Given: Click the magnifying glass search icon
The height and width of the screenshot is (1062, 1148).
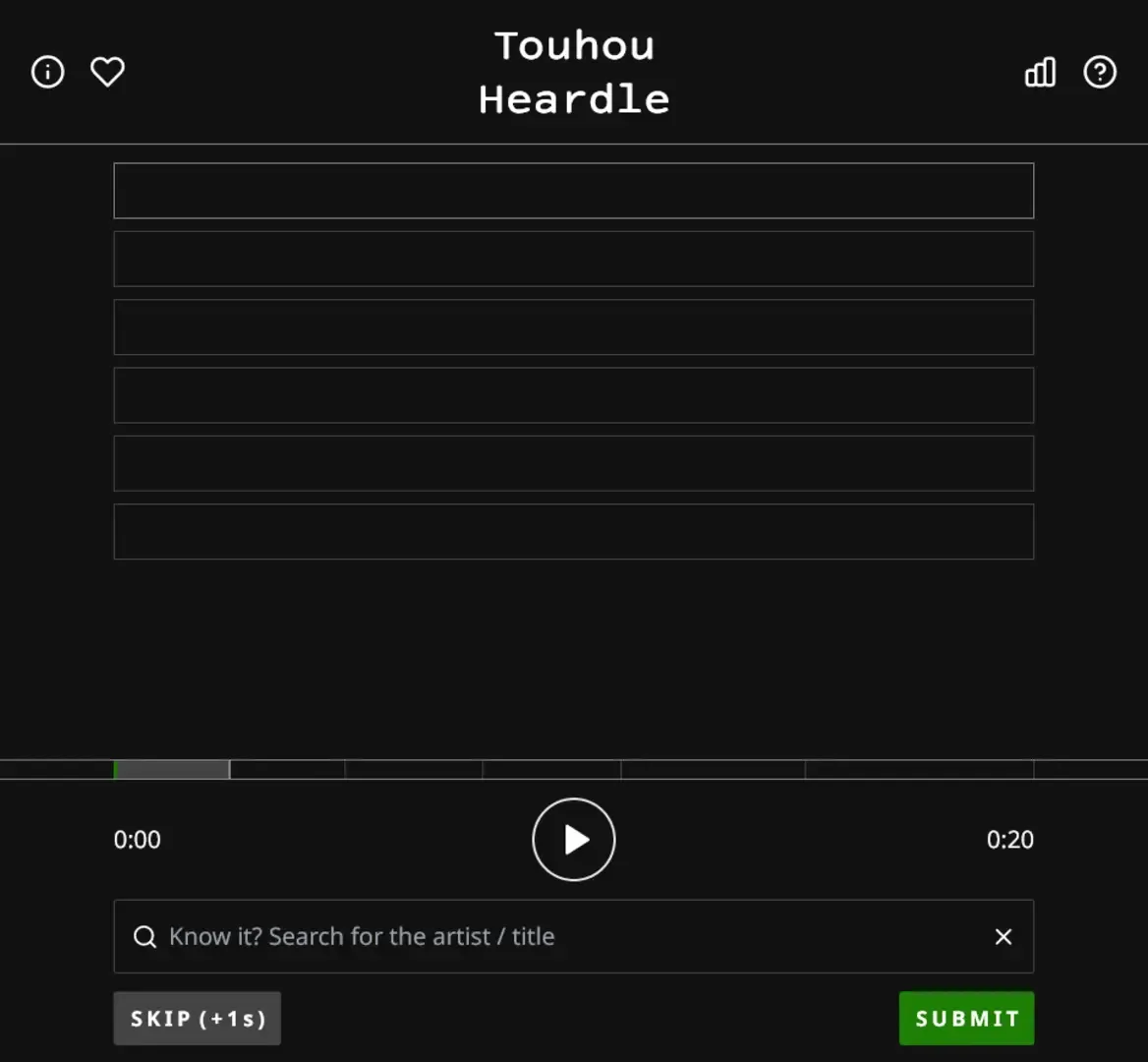Looking at the screenshot, I should [x=144, y=937].
